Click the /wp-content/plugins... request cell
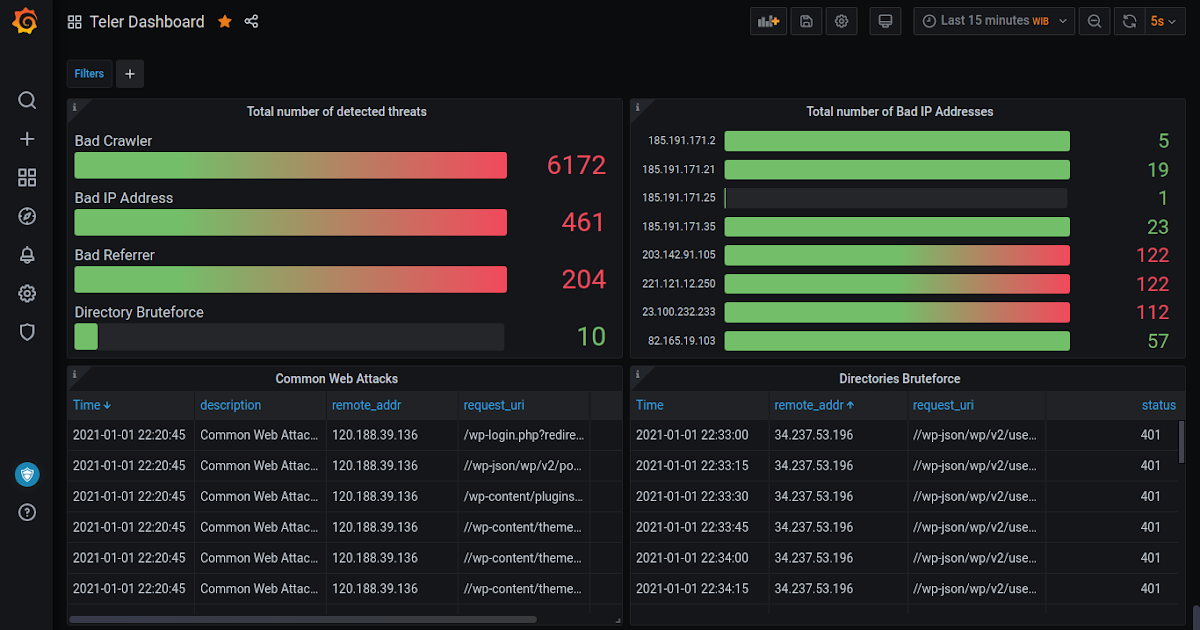The image size is (1200, 630). [525, 496]
